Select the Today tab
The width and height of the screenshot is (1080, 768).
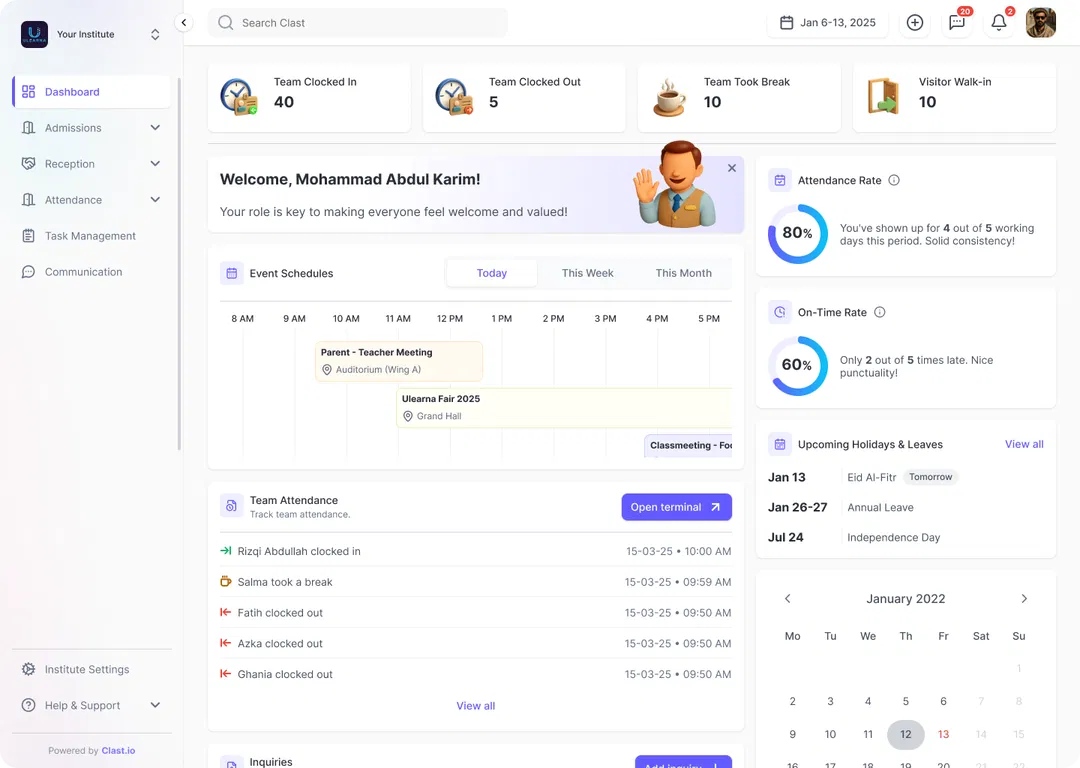point(492,273)
